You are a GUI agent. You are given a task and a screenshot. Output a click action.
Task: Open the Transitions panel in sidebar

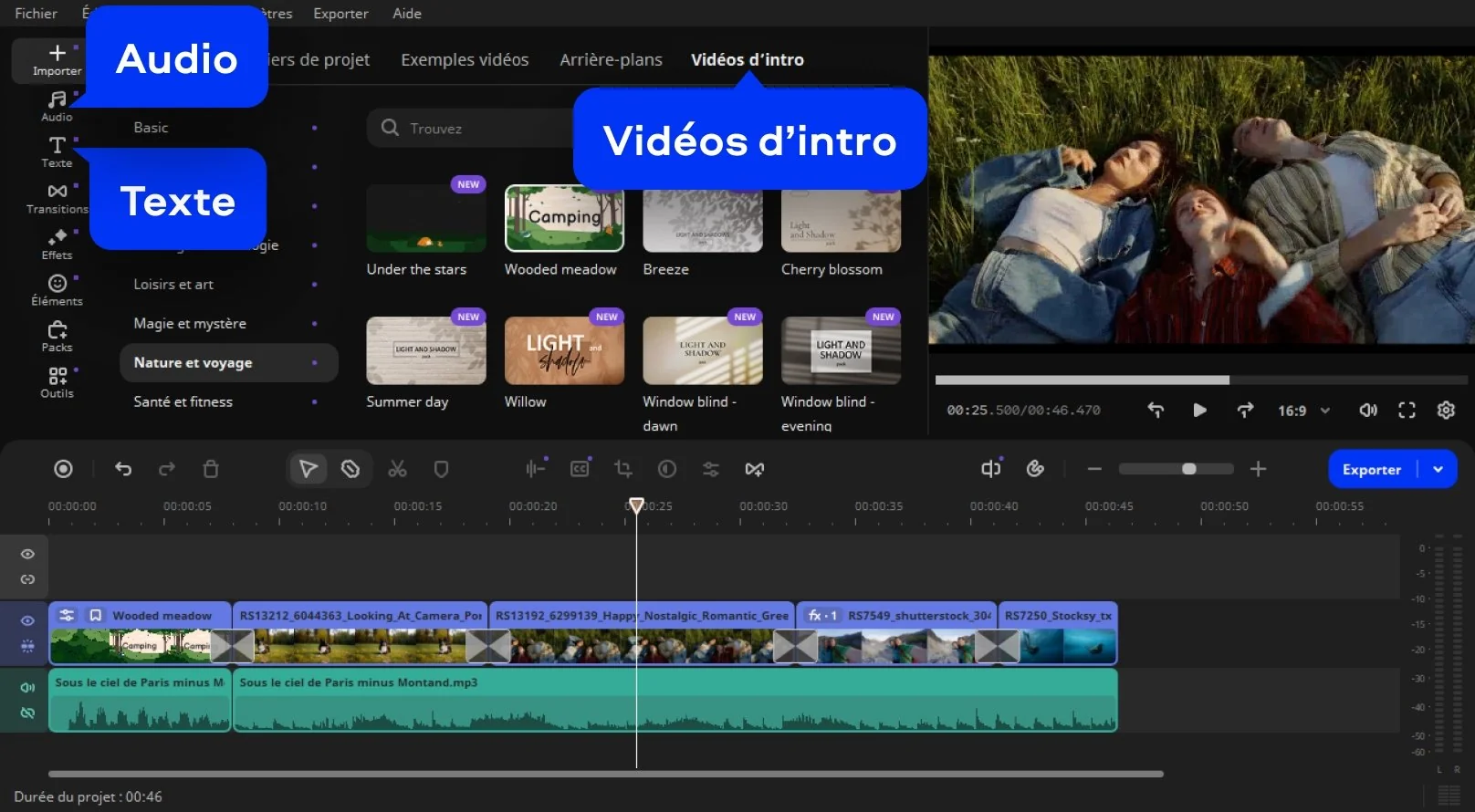click(57, 198)
